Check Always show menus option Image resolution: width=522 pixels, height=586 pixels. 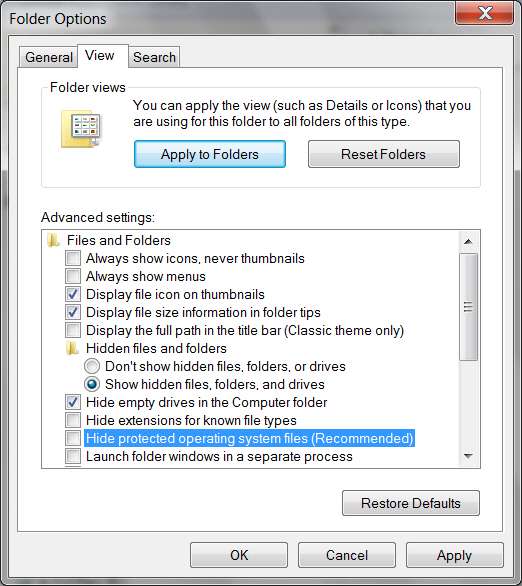click(x=72, y=276)
